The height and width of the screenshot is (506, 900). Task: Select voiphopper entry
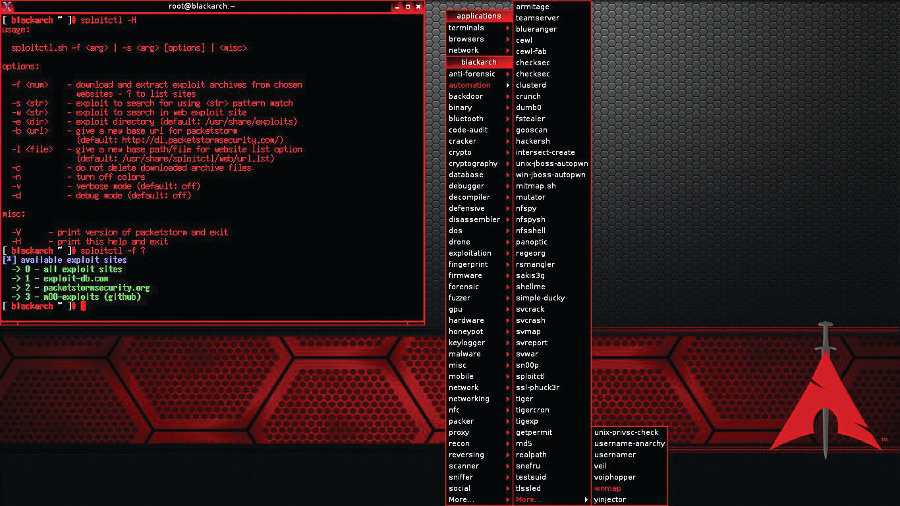click(615, 477)
